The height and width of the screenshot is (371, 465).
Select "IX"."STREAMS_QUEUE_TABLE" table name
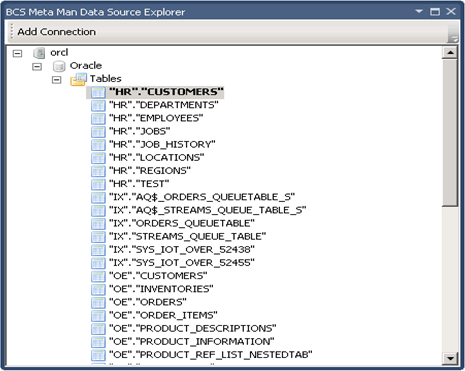pyautogui.click(x=187, y=236)
